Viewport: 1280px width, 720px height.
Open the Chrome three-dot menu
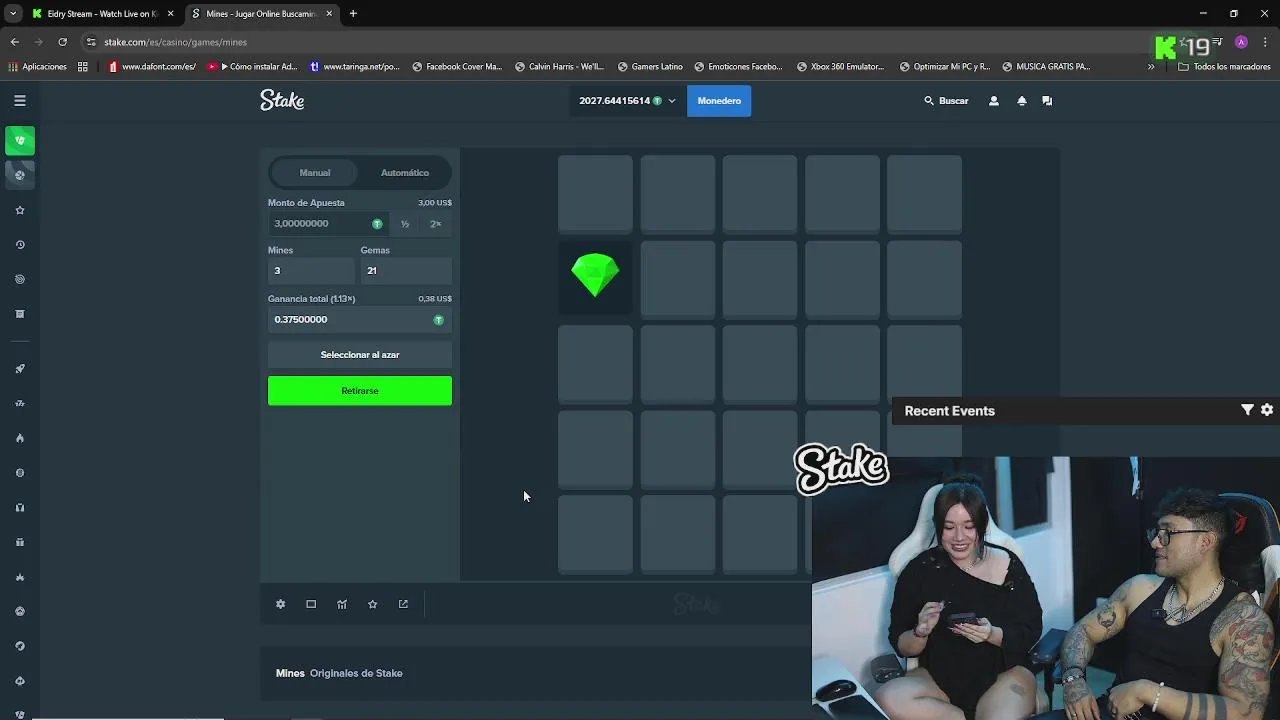tap(1265, 42)
